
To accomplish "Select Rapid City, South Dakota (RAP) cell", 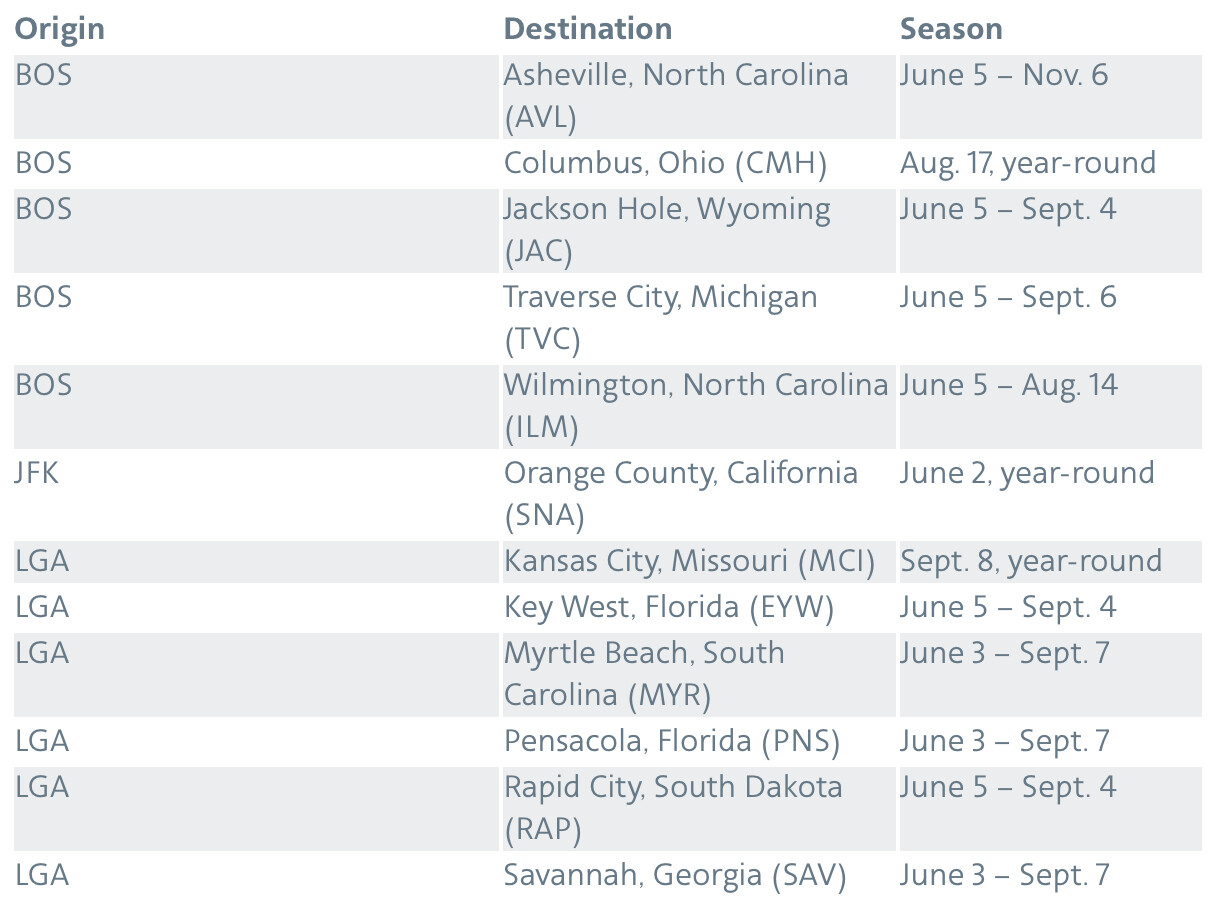I will click(673, 808).
